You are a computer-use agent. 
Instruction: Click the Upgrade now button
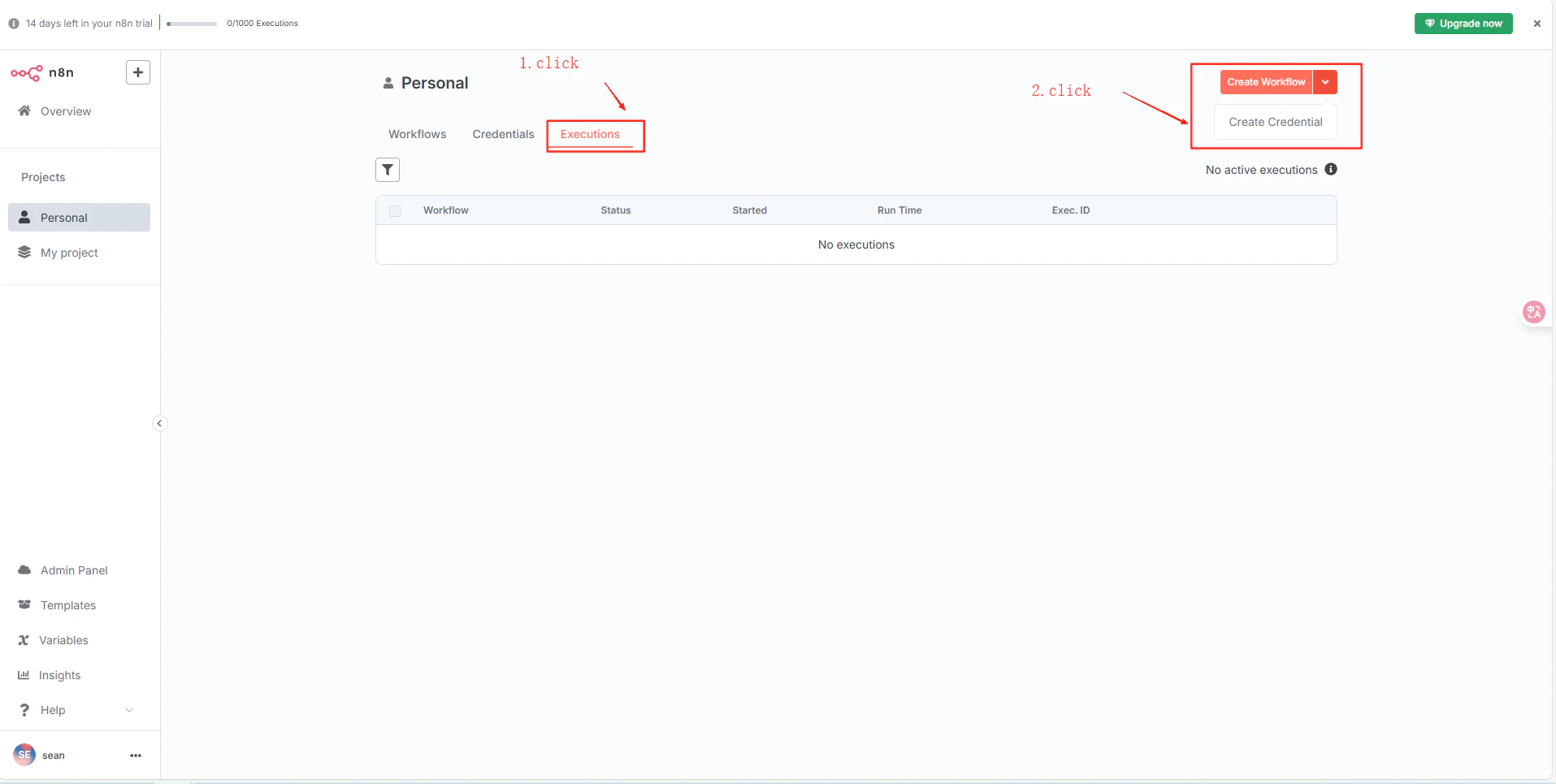pos(1463,23)
